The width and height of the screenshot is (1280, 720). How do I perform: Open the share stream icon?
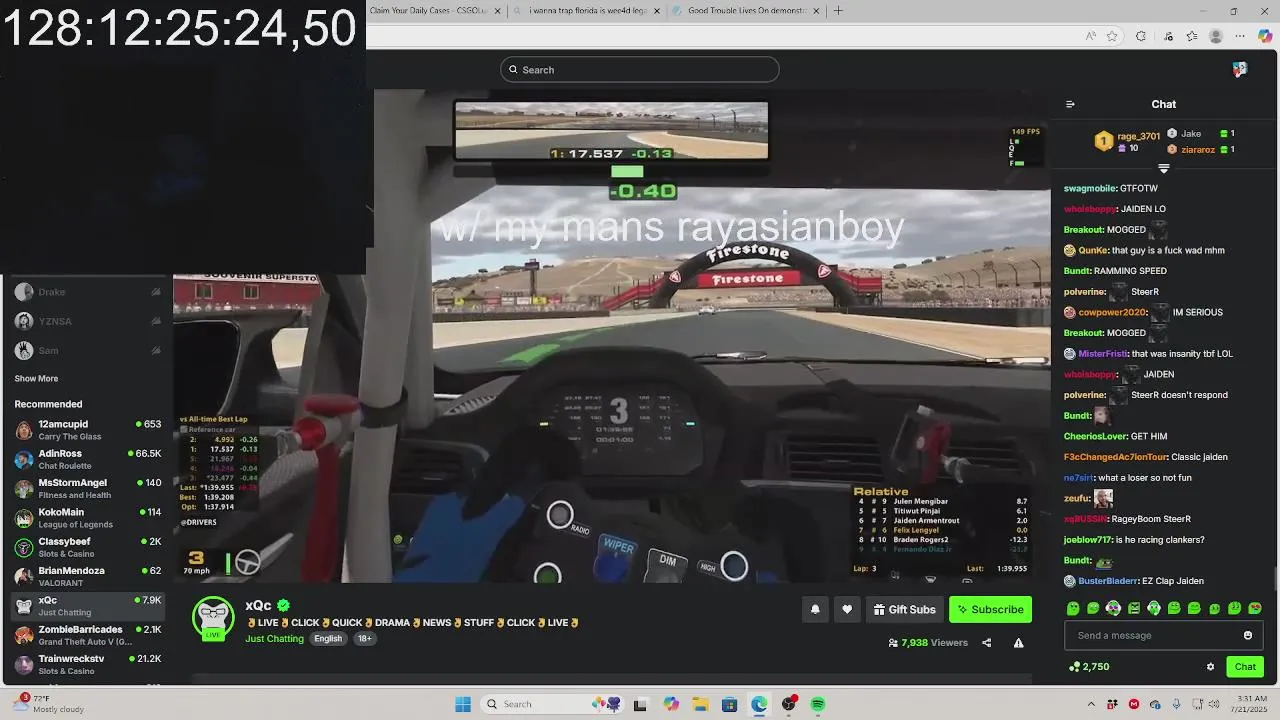[x=987, y=643]
